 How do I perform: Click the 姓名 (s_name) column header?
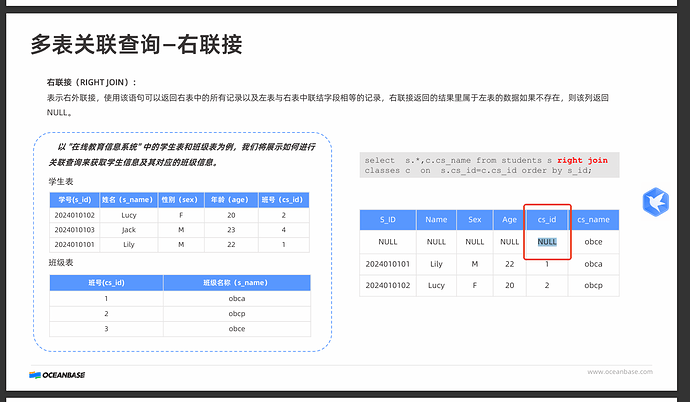click(129, 200)
